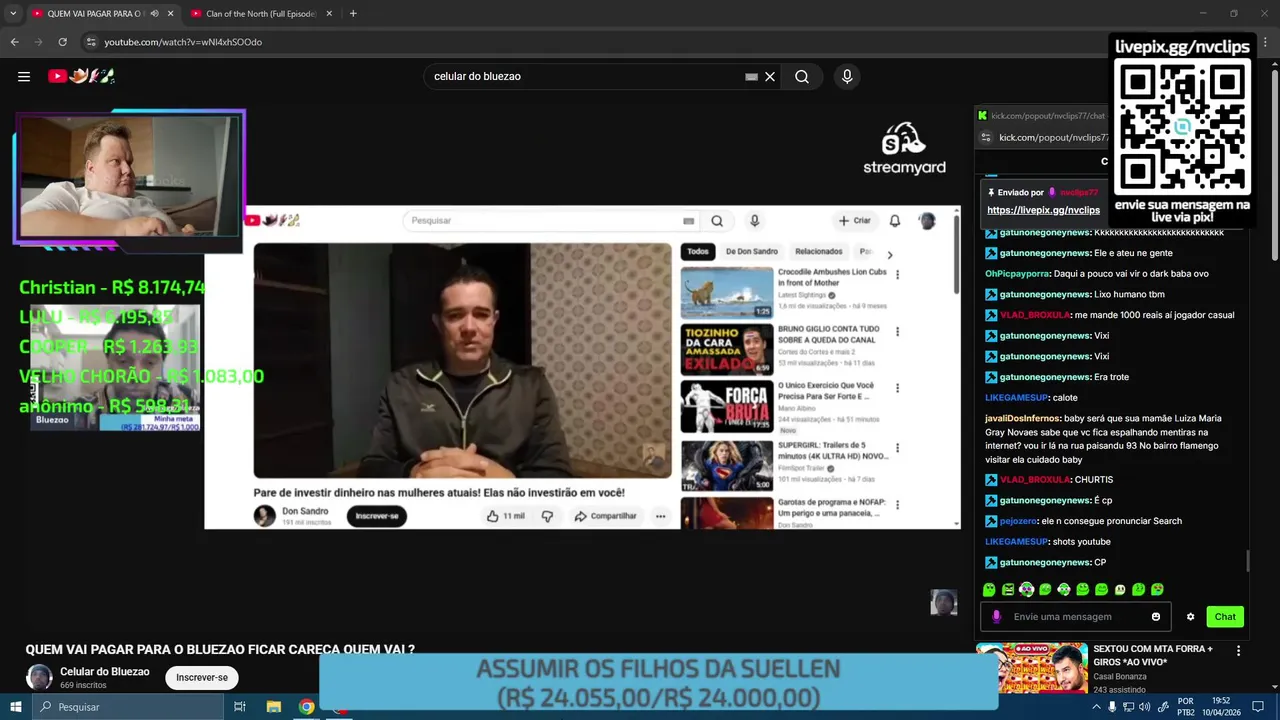1280x720 pixels.
Task: Go back with browser back arrow
Action: (14, 42)
